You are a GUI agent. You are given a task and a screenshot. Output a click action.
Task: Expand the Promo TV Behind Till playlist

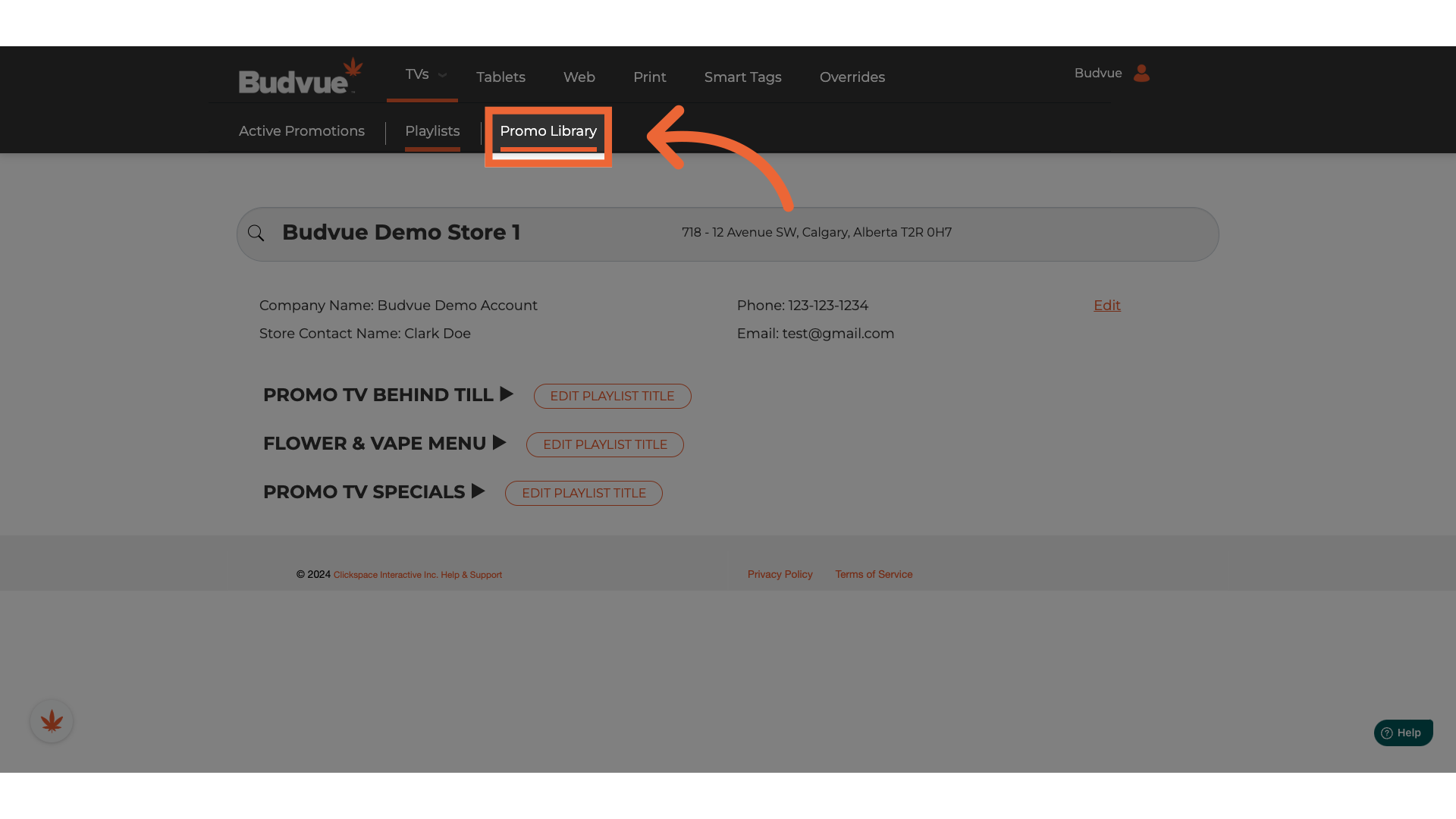tap(507, 394)
